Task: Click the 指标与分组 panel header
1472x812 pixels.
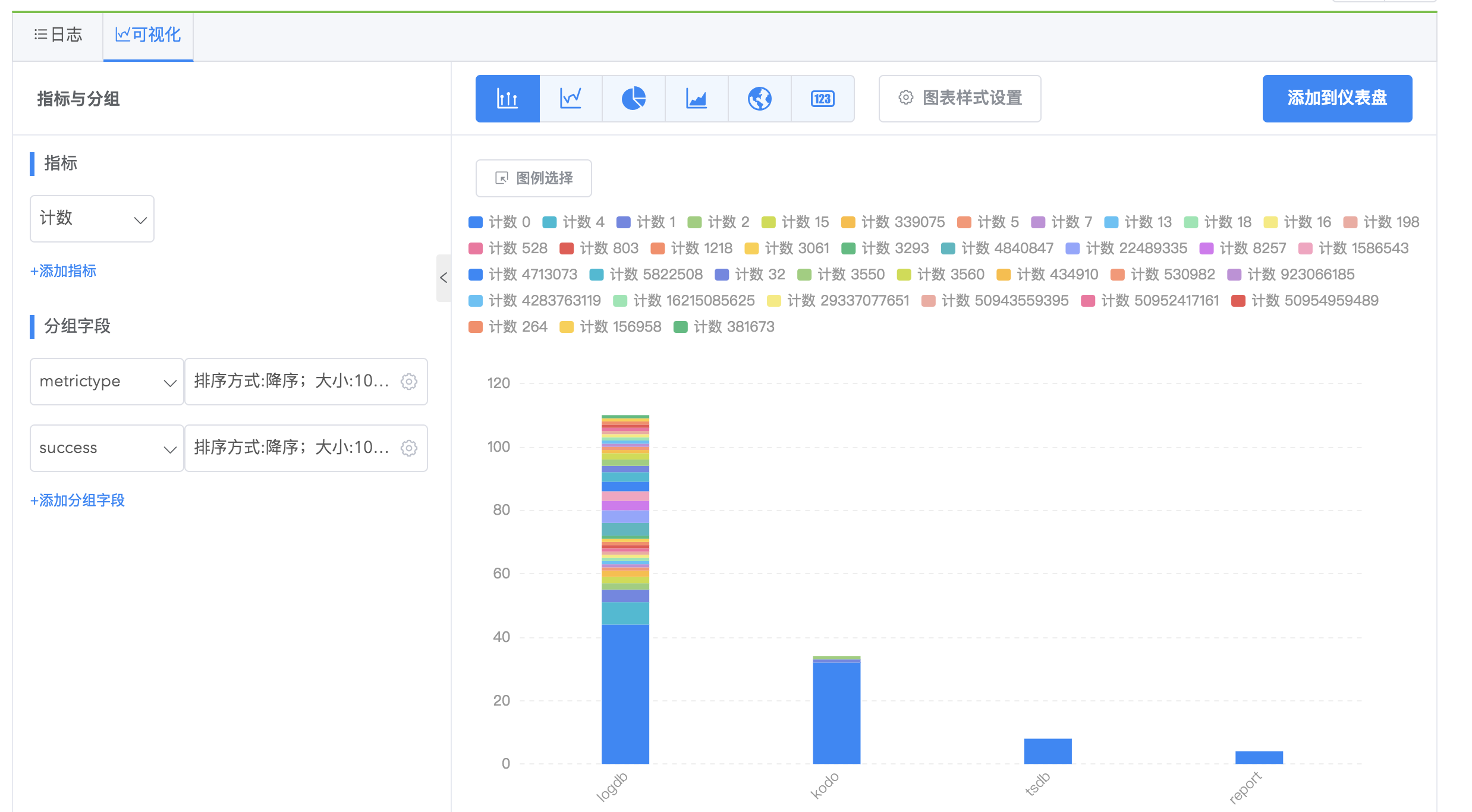Action: coord(78,99)
